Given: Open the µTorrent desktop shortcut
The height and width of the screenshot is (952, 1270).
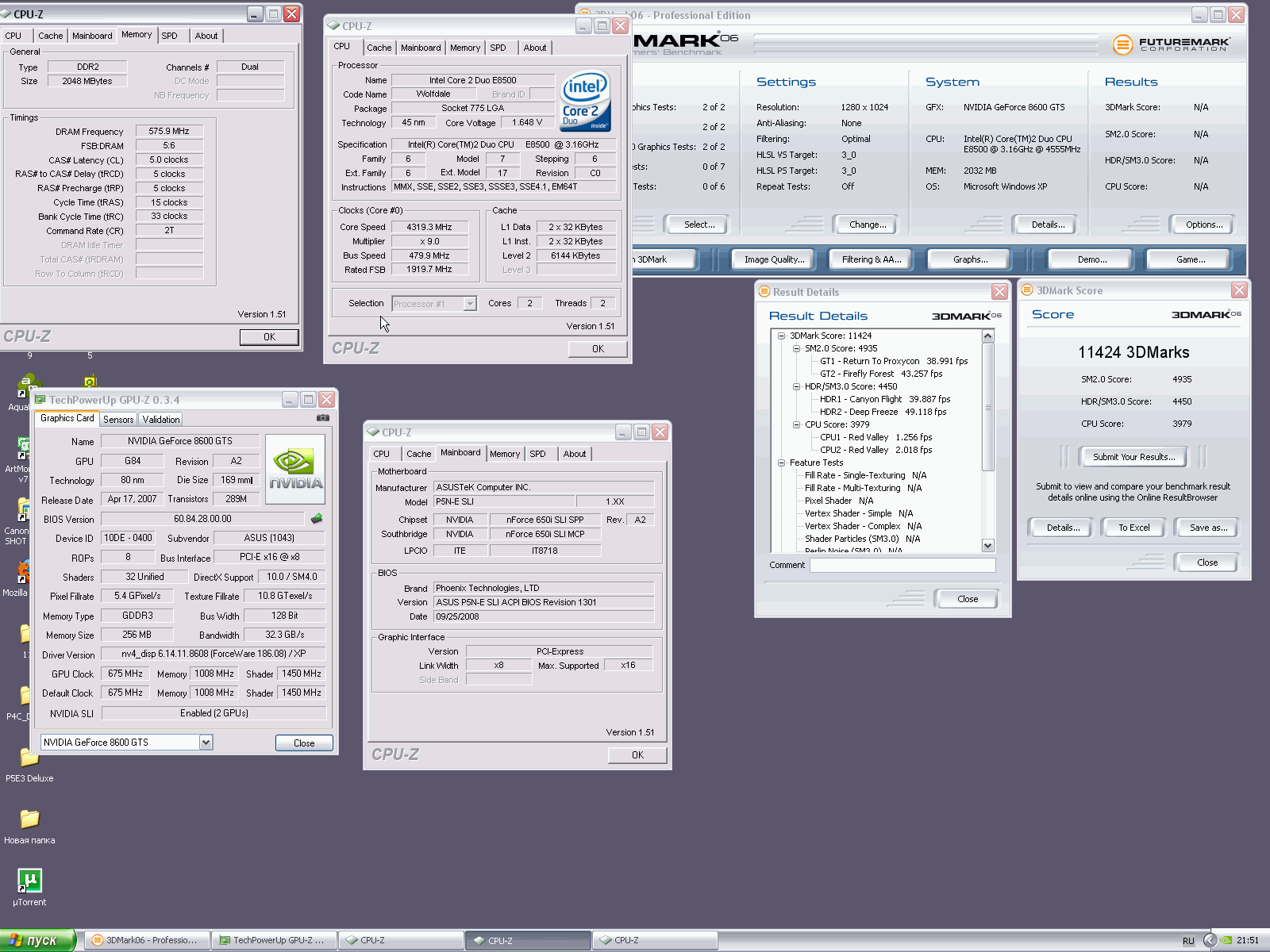Looking at the screenshot, I should (29, 887).
